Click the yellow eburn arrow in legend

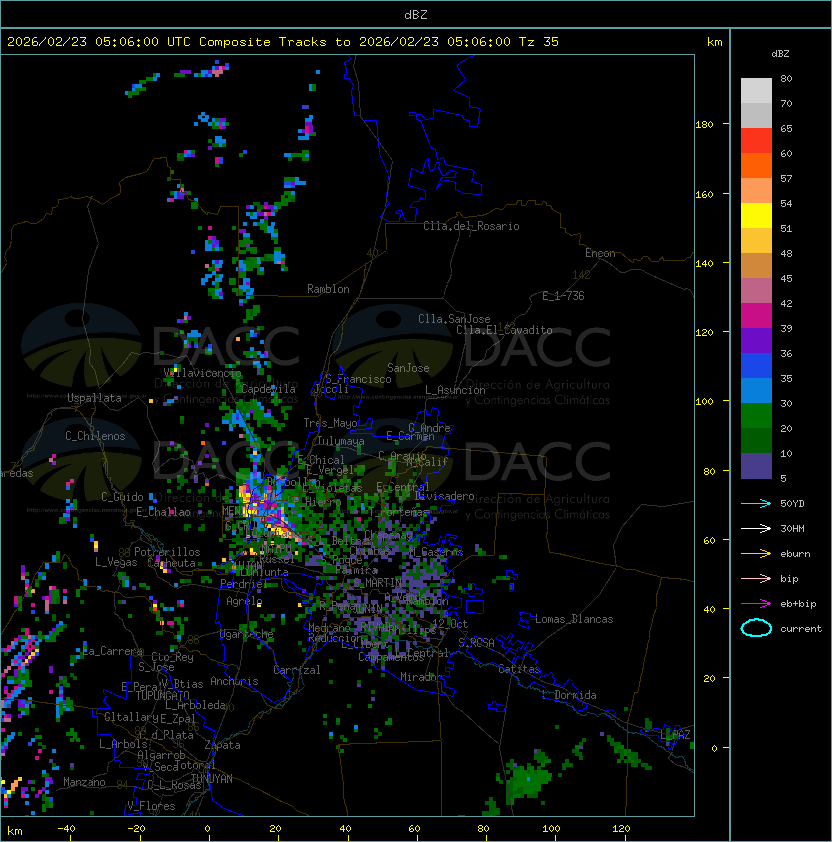pos(756,554)
